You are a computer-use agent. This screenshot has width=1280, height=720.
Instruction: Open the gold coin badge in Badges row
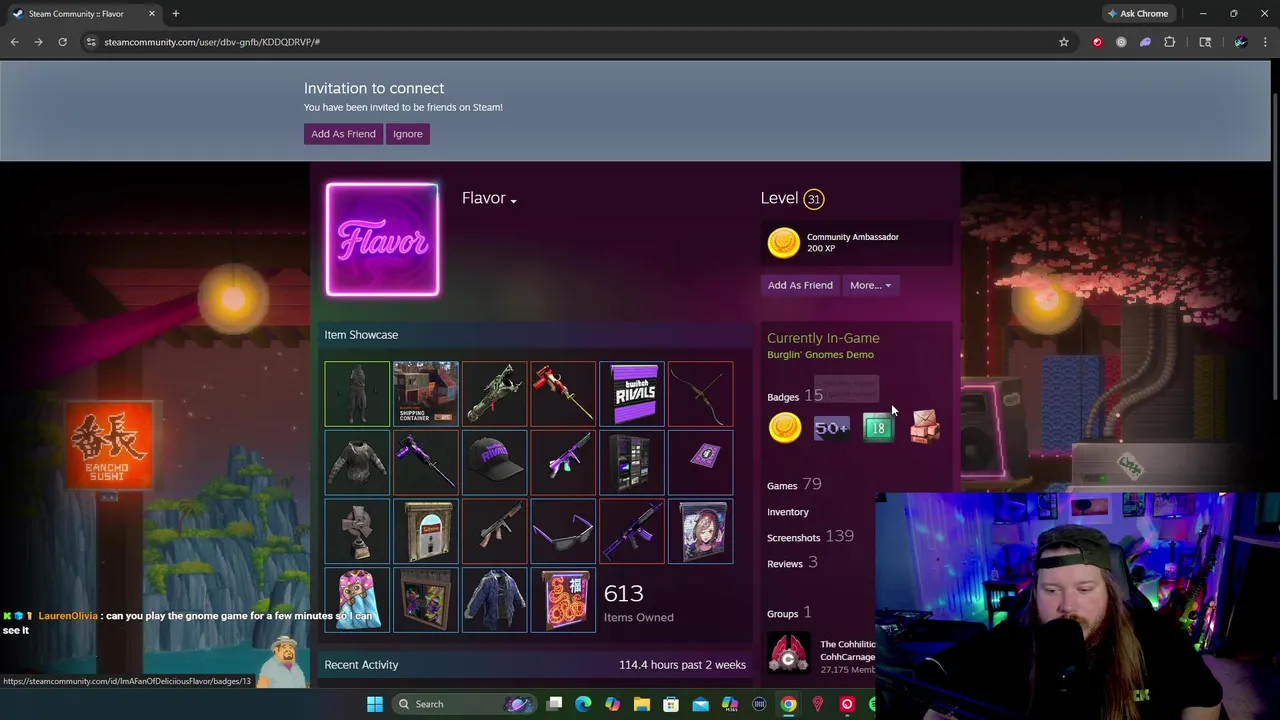tap(785, 428)
